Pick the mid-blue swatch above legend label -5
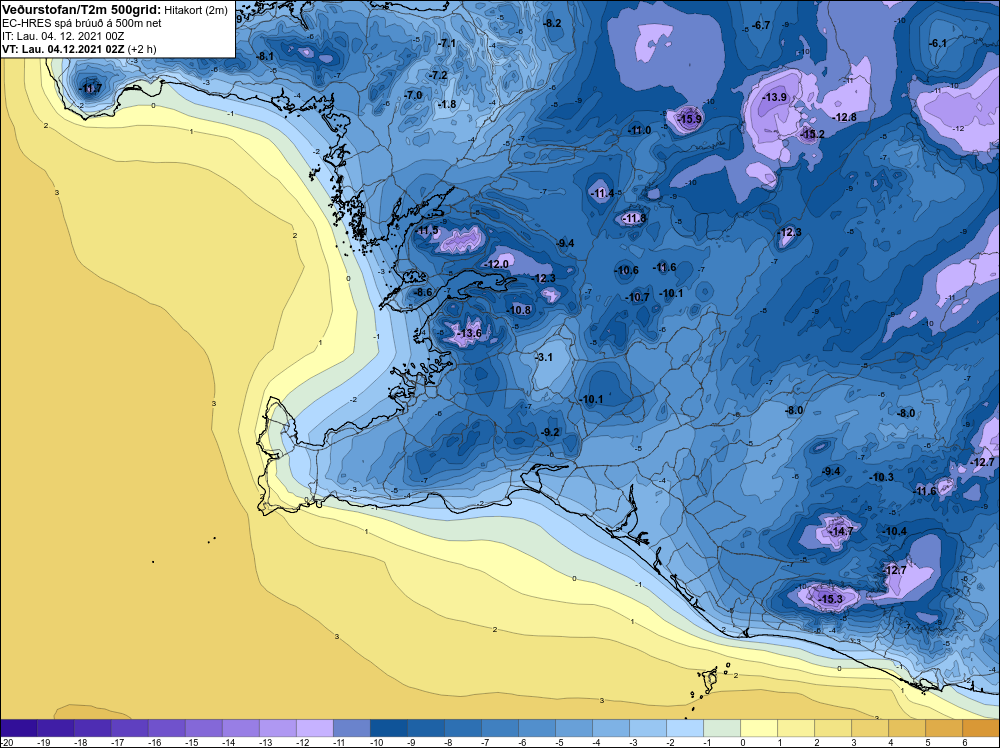 click(573, 728)
